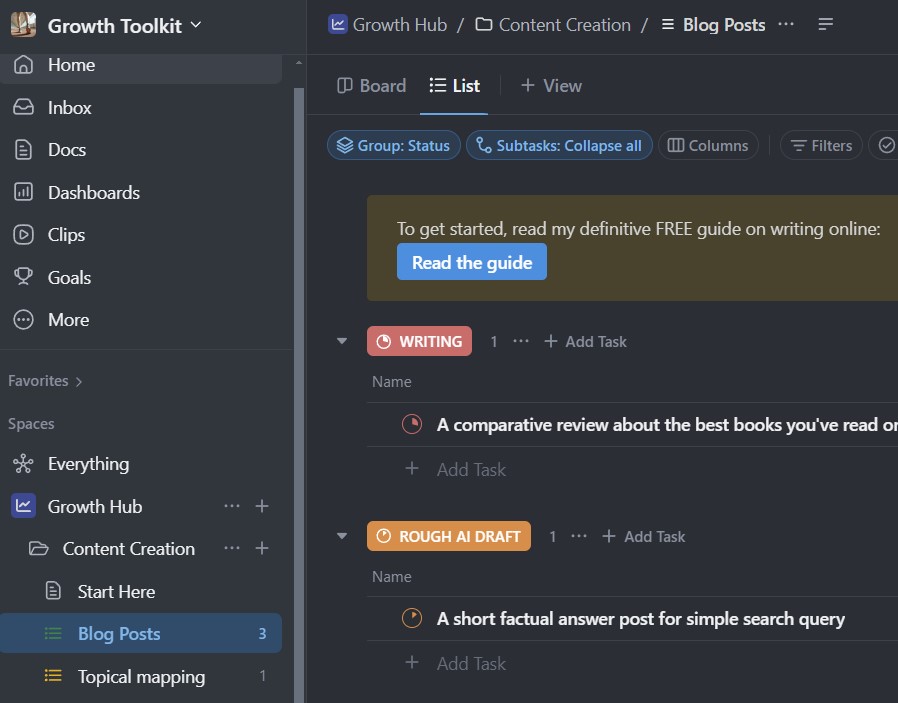The height and width of the screenshot is (703, 898).
Task: Open Topical mapping list in sidebar
Action: pos(141,677)
